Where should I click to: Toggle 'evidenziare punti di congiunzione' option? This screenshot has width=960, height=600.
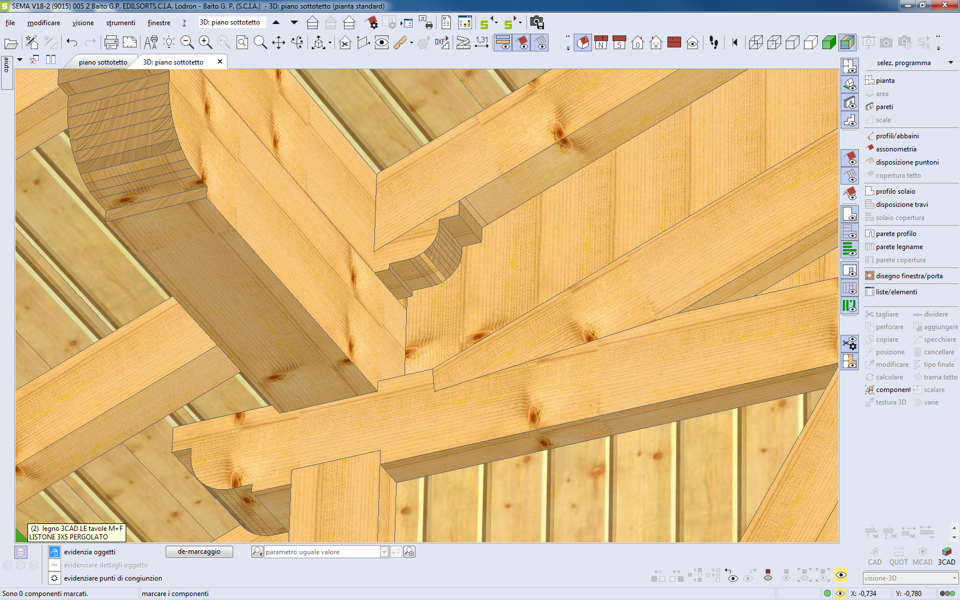(55, 578)
